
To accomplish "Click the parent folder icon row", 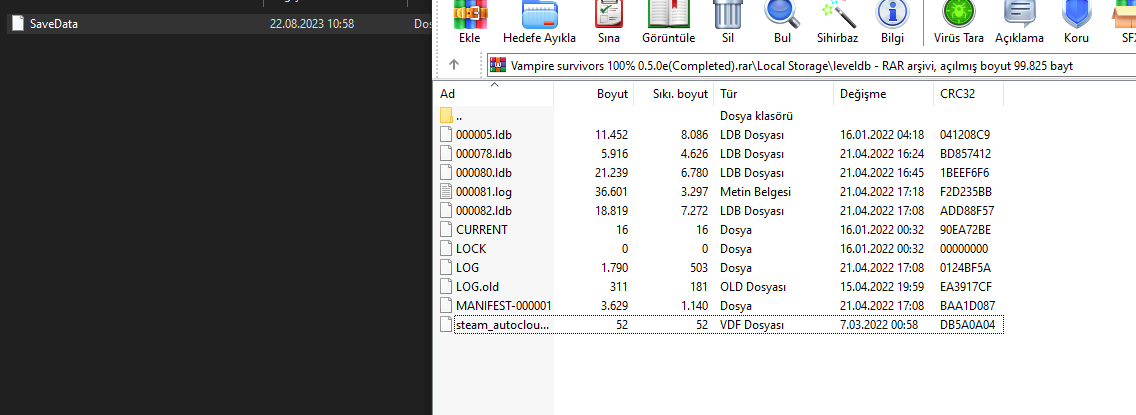I will 446,115.
